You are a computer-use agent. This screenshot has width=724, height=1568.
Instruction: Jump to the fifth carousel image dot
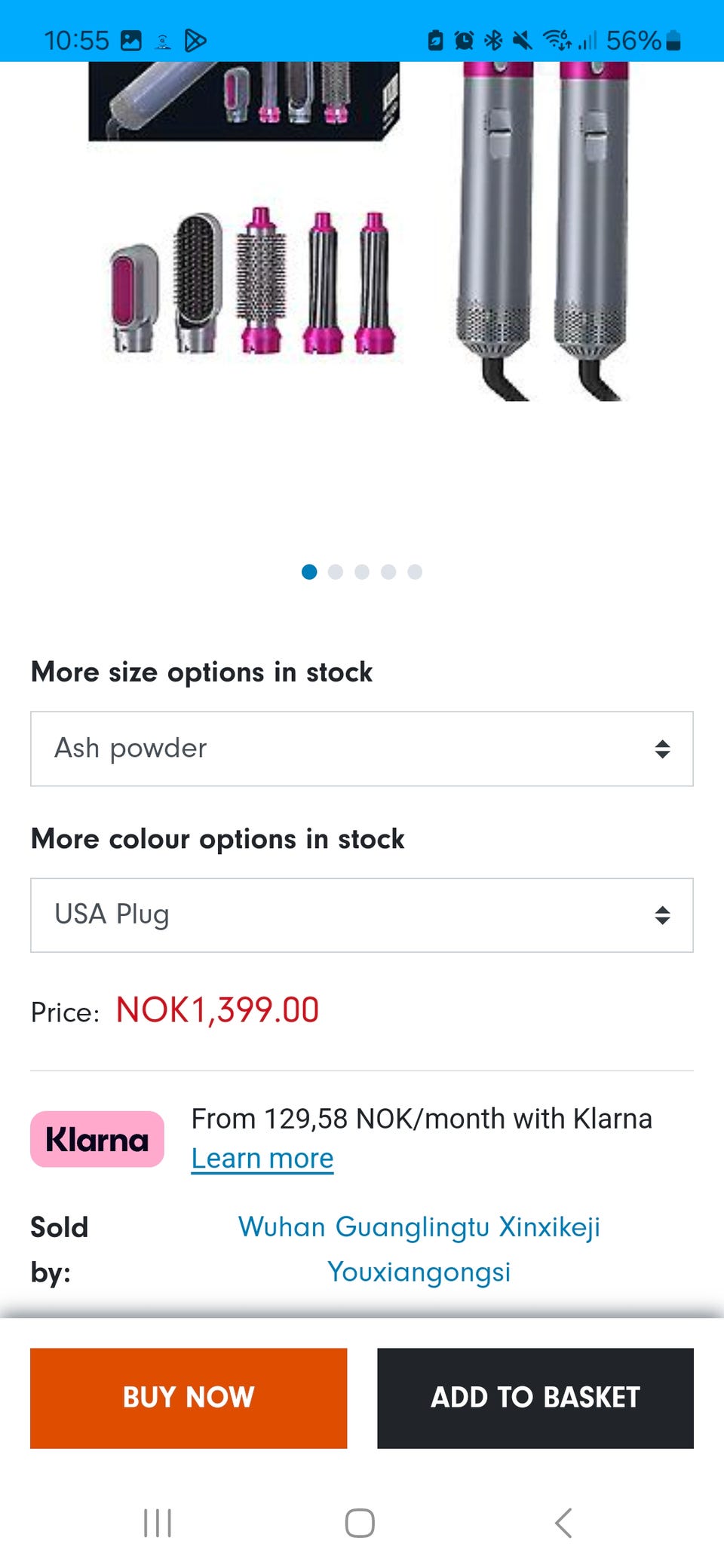pos(415,572)
